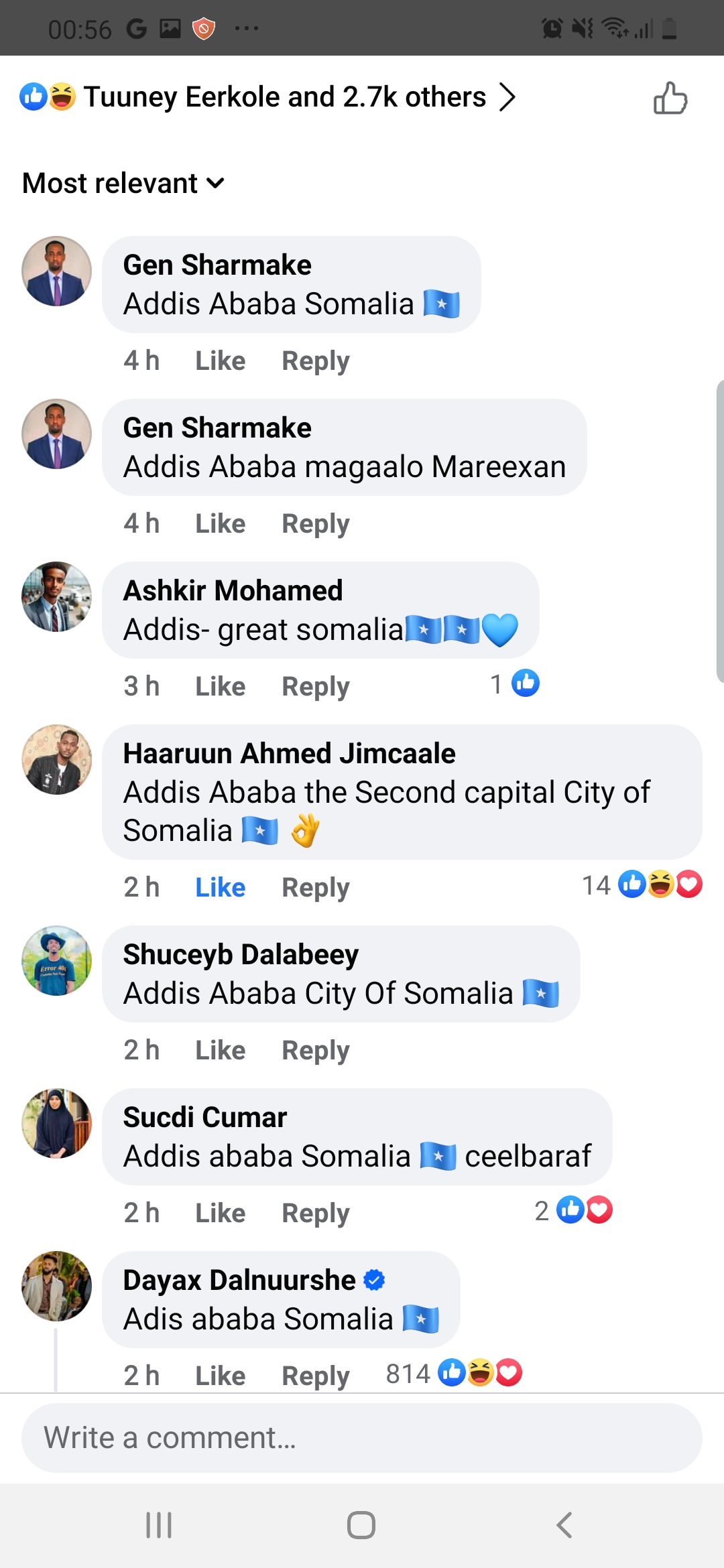Image resolution: width=724 pixels, height=1568 pixels.
Task: Open Sucdi Cumar's profile picture
Action: 57,1123
